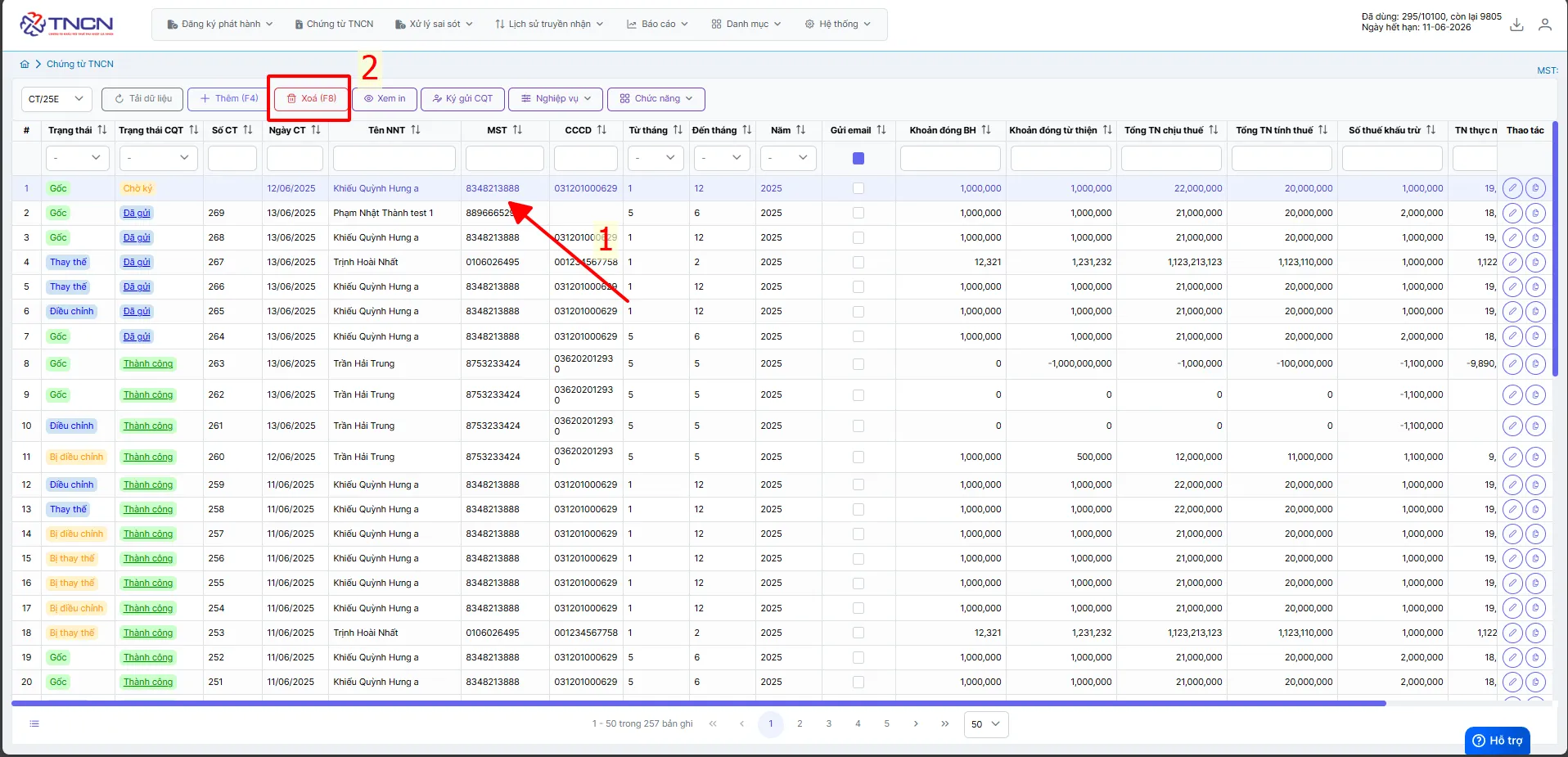Screen dimensions: 1568x757
Task: Expand Nghiệp vụ dropdown button
Action: coord(556,99)
